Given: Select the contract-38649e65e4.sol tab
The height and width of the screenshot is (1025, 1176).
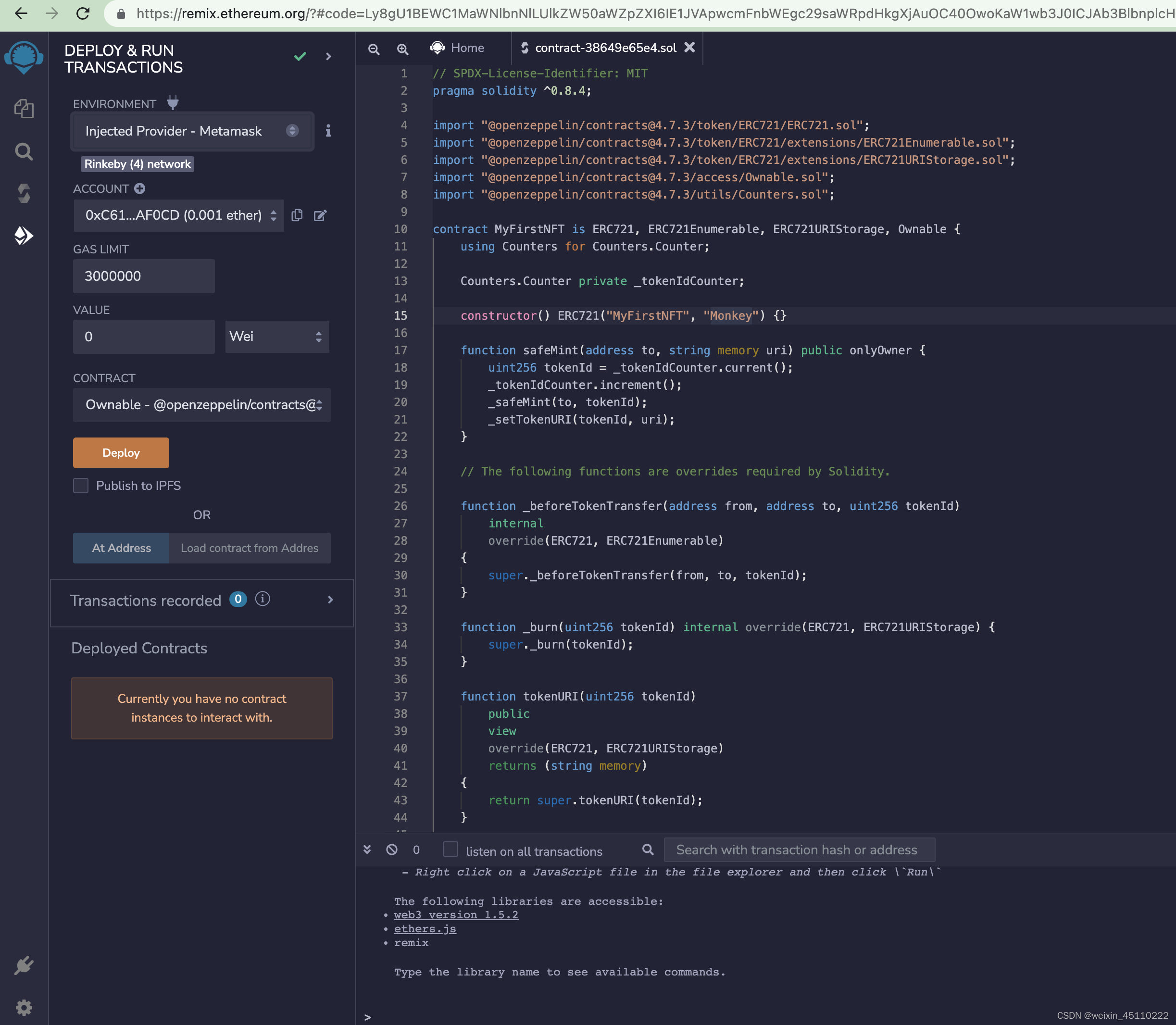Looking at the screenshot, I should (605, 48).
